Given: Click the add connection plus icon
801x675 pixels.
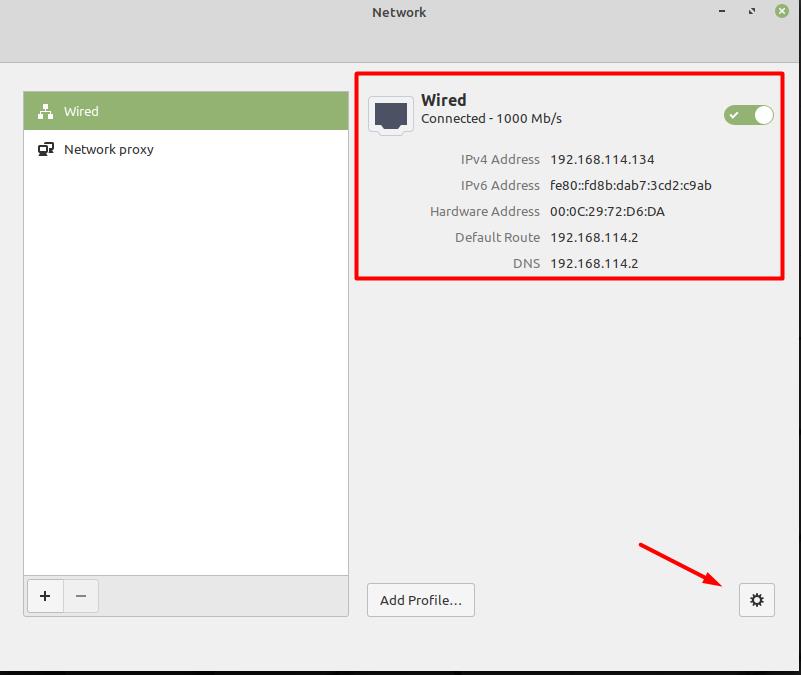Looking at the screenshot, I should pyautogui.click(x=45, y=595).
